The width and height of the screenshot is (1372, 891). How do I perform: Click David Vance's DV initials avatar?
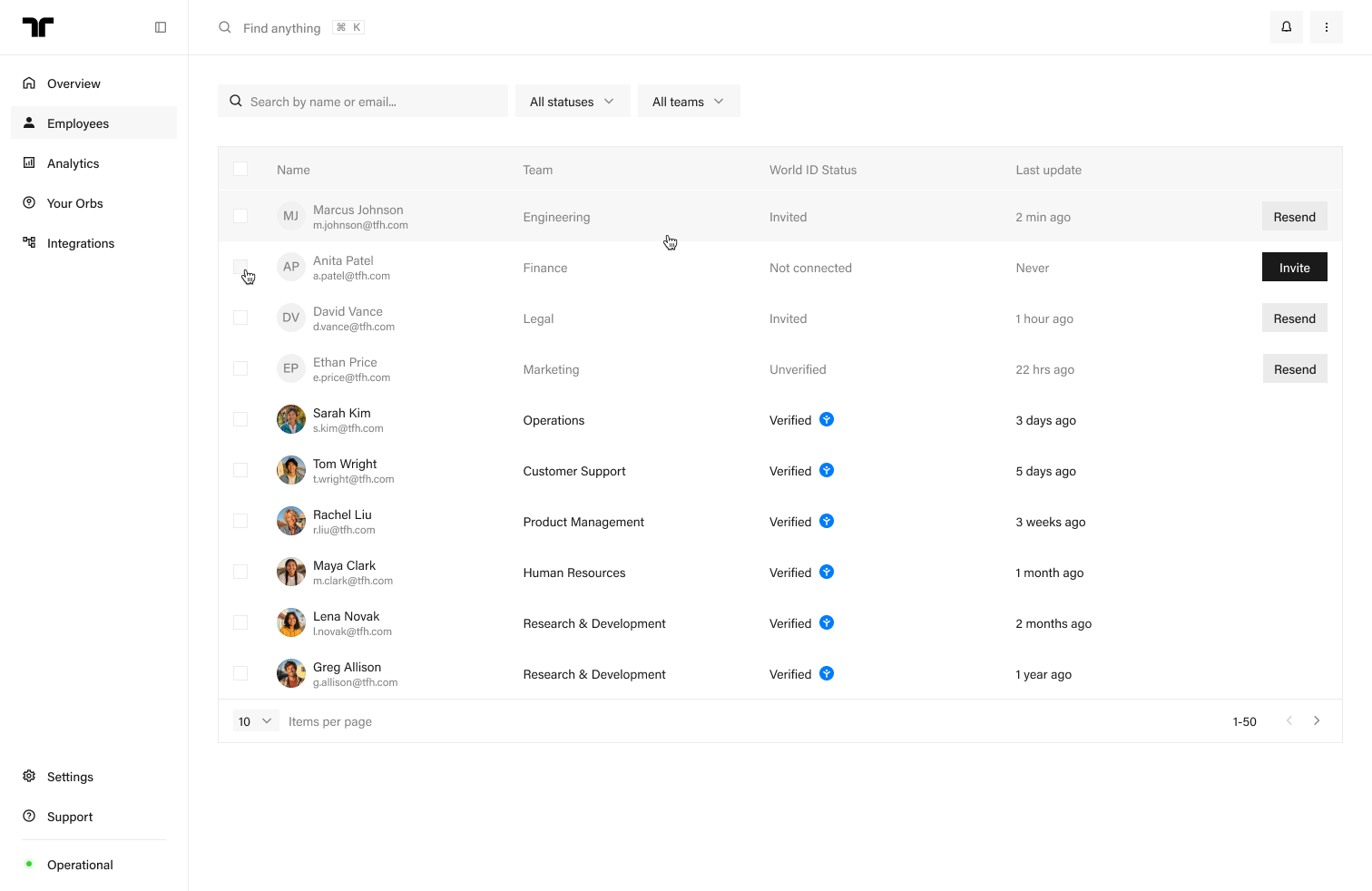point(291,318)
